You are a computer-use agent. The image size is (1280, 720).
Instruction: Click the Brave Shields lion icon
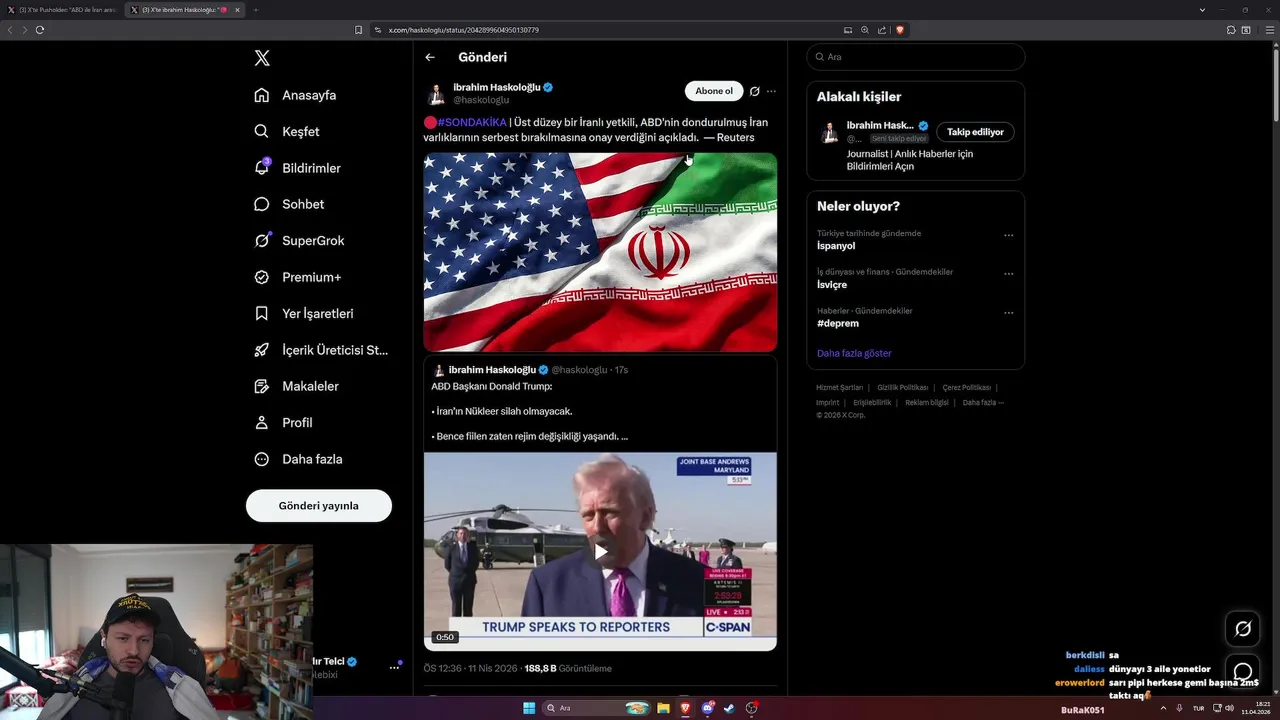click(900, 30)
